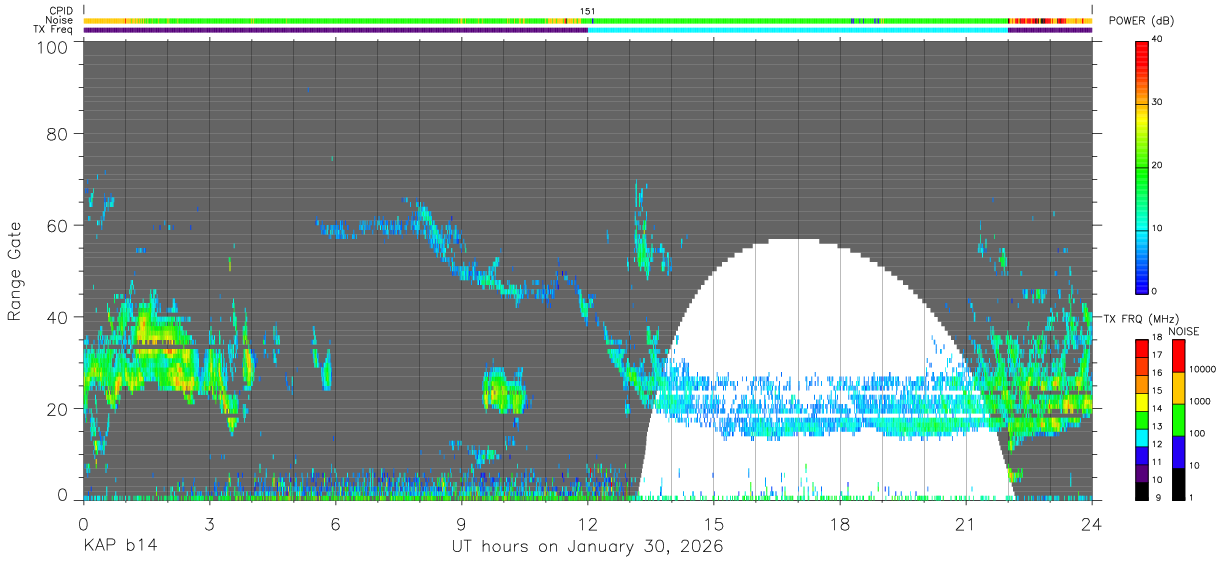
Task: Click the 13 label on the TX frequency legend
Action: coord(1156,426)
